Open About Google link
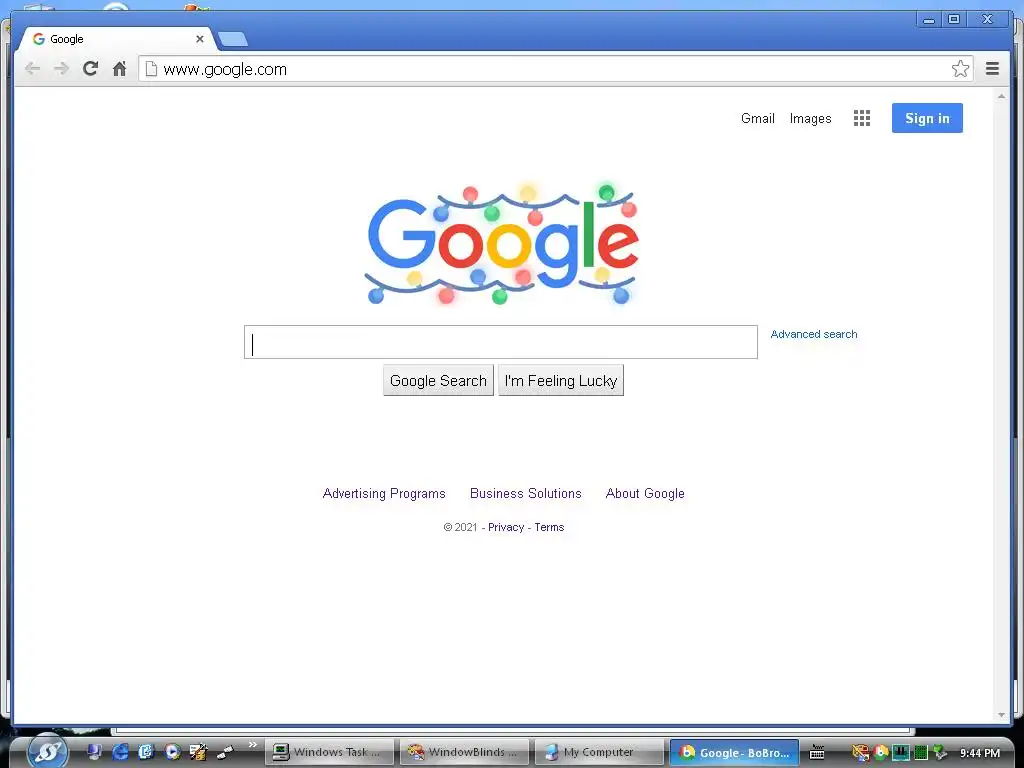 pos(645,494)
